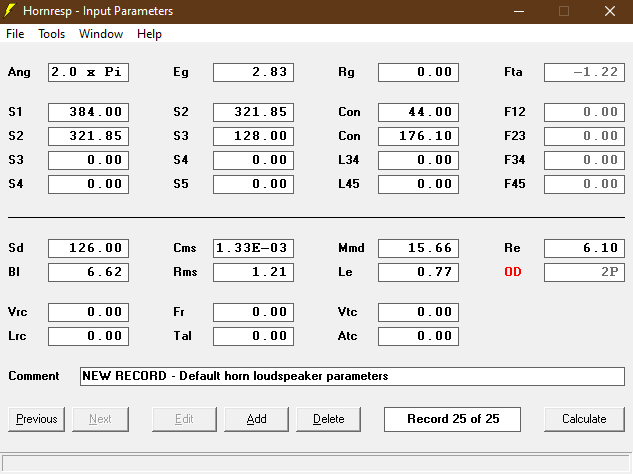Click the Vtc input field
Image resolution: width=633 pixels, height=474 pixels.
(x=419, y=312)
